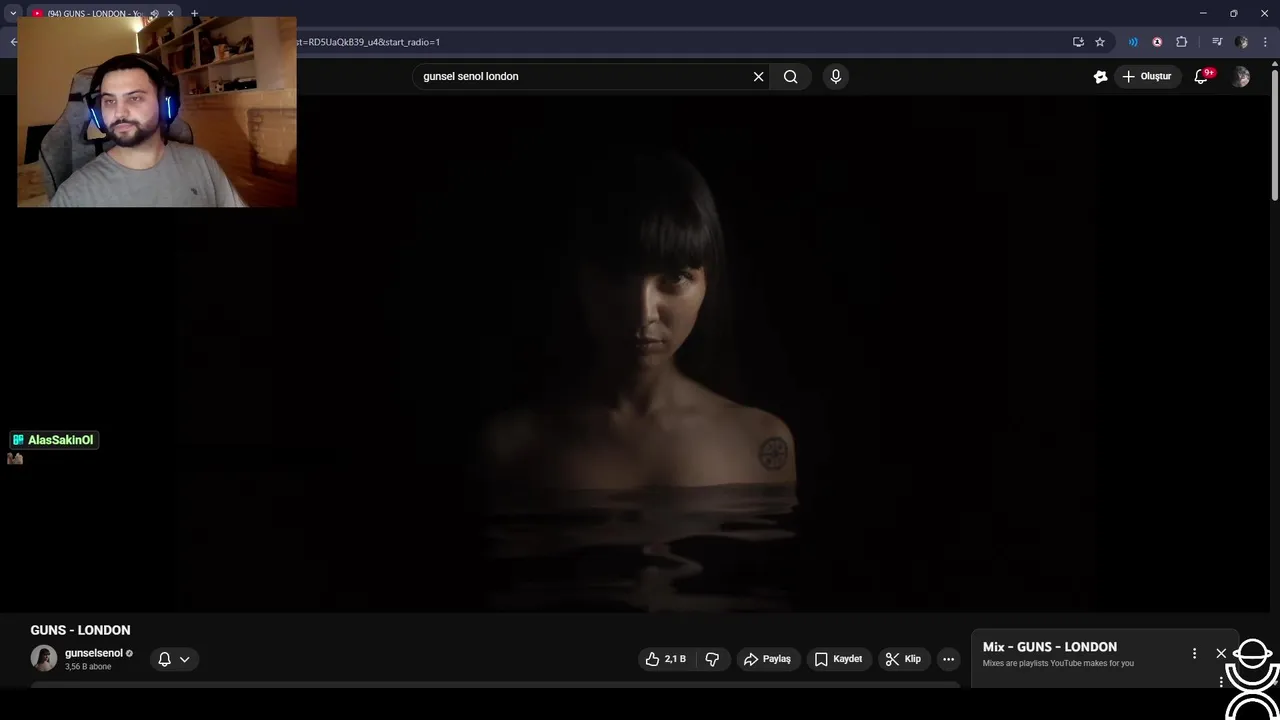This screenshot has height=720, width=1280.
Task: Open the Chrome three-dot menu
Action: click(1265, 42)
